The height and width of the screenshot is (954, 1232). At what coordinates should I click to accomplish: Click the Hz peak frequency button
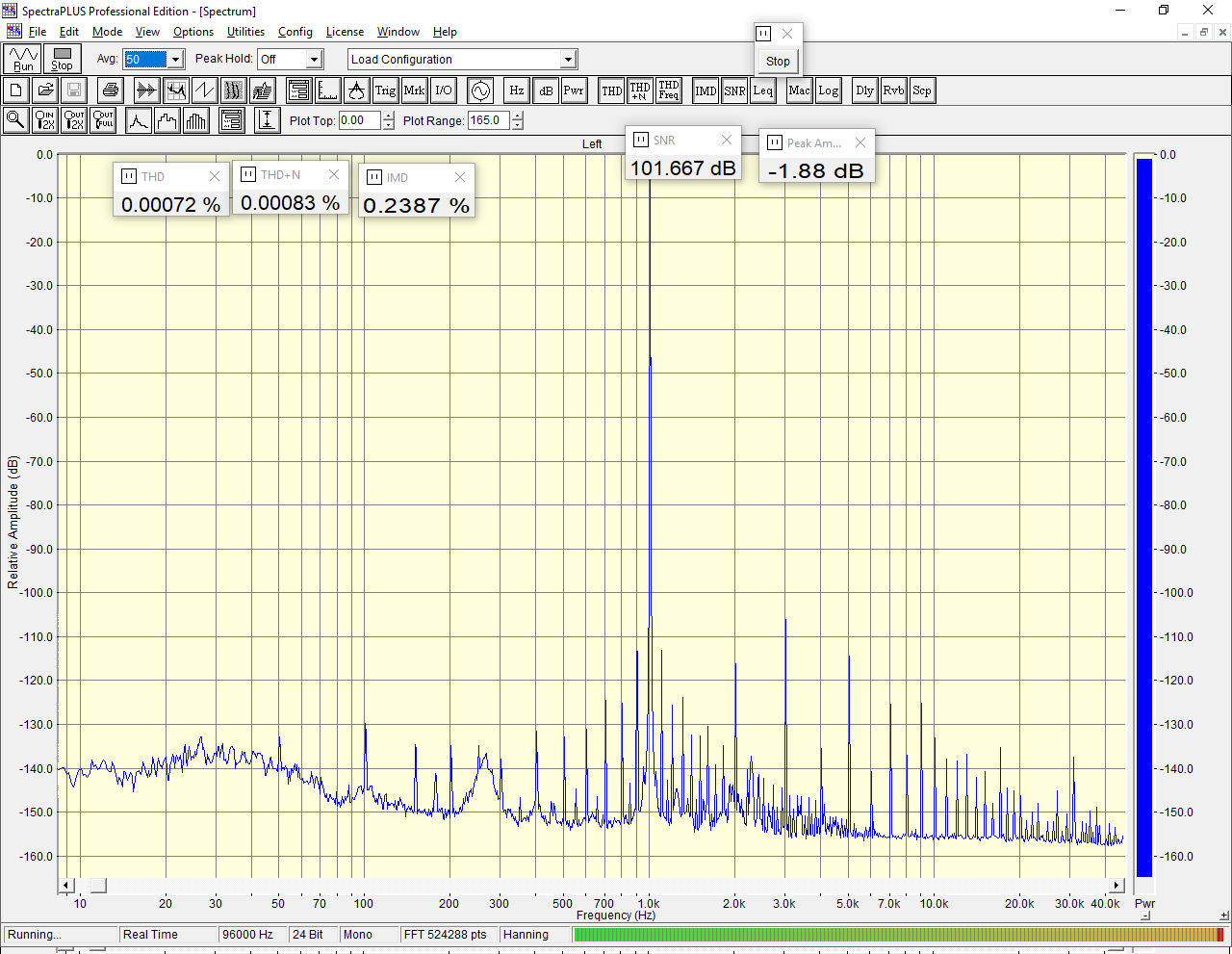coord(517,90)
